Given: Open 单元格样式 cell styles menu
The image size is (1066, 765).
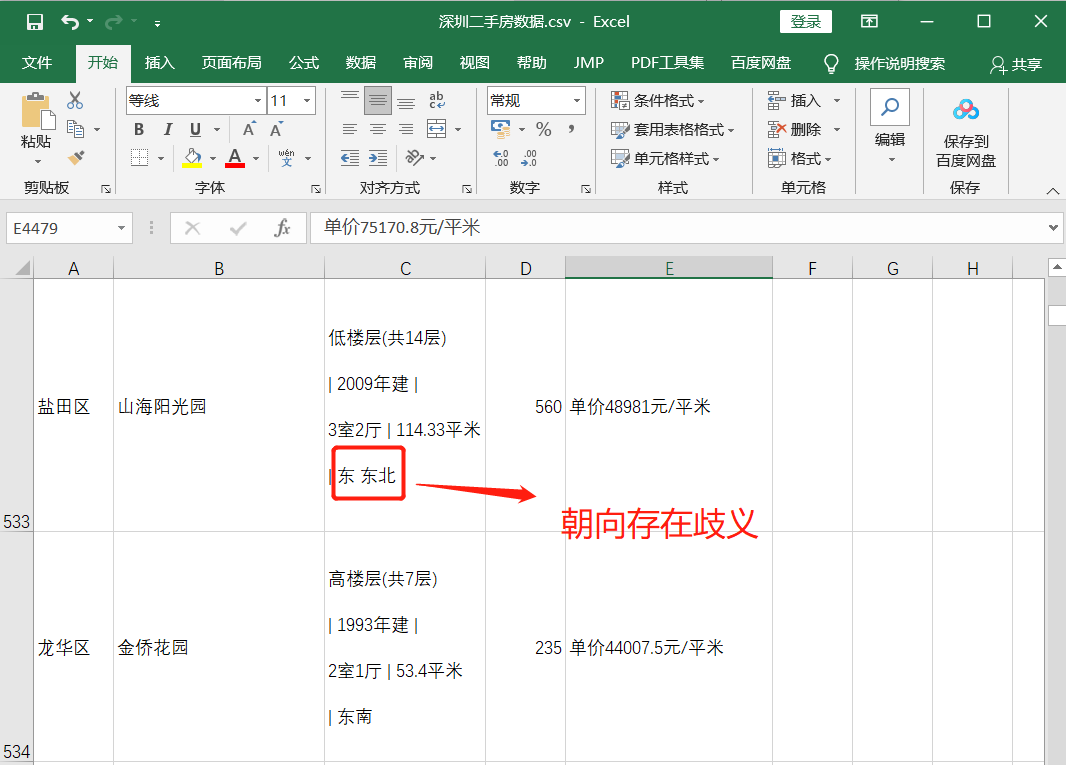Looking at the screenshot, I should point(665,158).
